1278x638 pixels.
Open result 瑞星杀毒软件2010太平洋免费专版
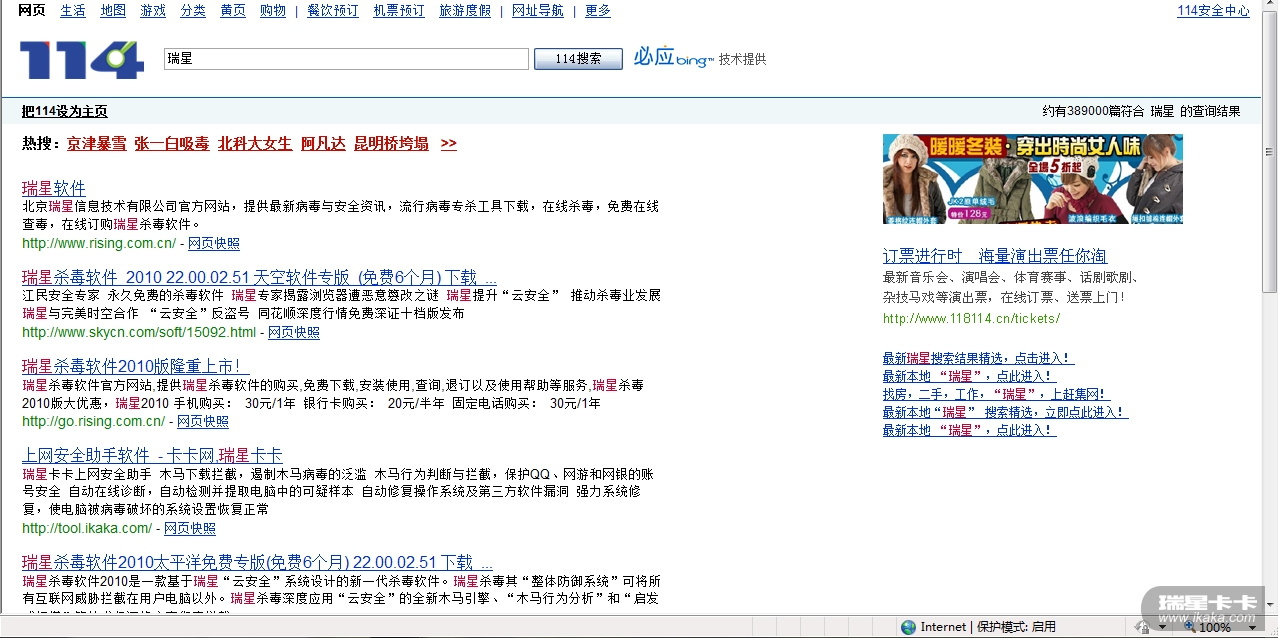pyautogui.click(x=257, y=562)
